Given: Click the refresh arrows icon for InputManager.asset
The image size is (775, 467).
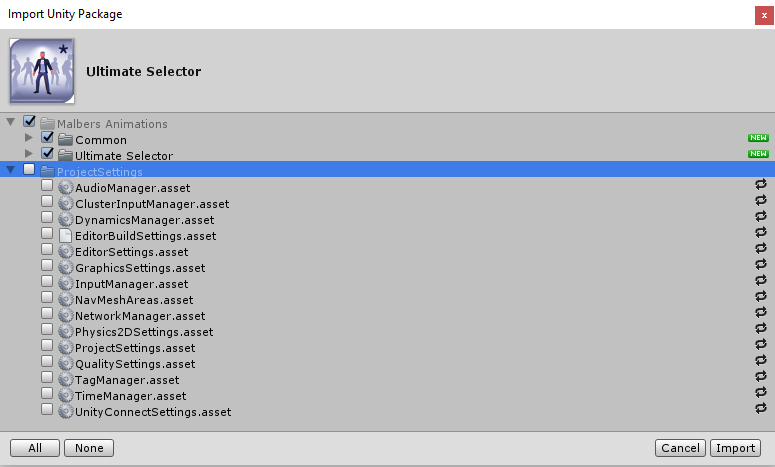Looking at the screenshot, I should point(761,280).
